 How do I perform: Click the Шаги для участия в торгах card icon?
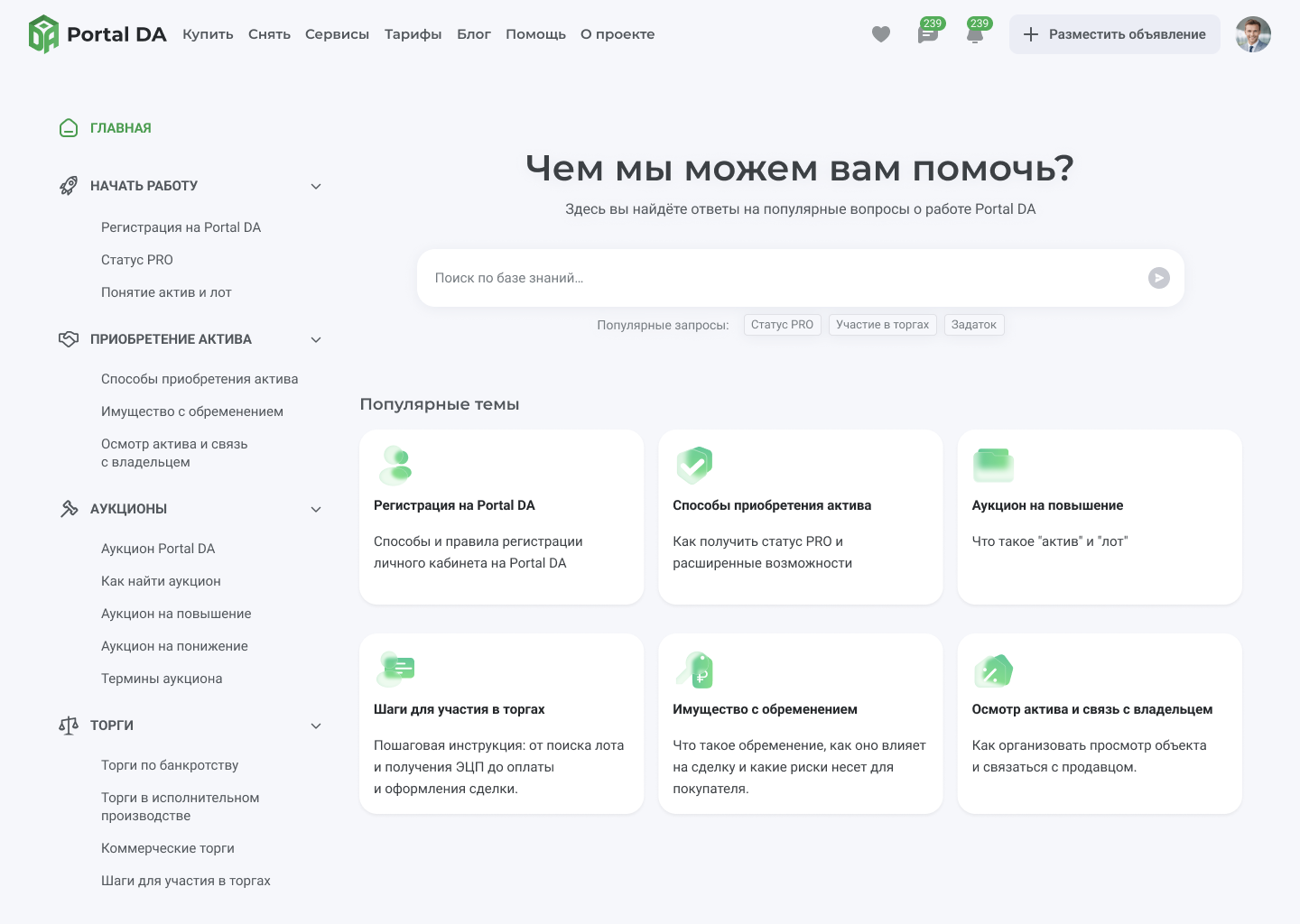pos(395,670)
